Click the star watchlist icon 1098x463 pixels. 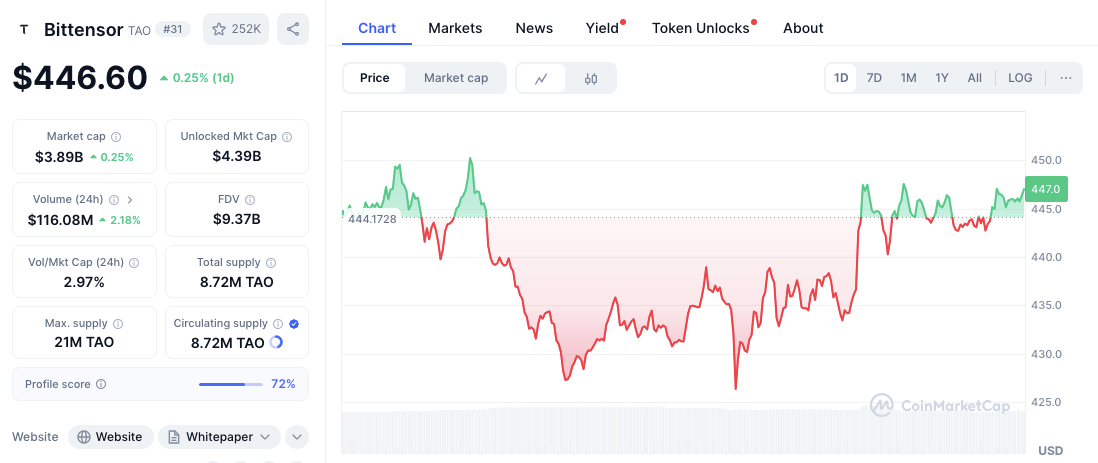(219, 29)
